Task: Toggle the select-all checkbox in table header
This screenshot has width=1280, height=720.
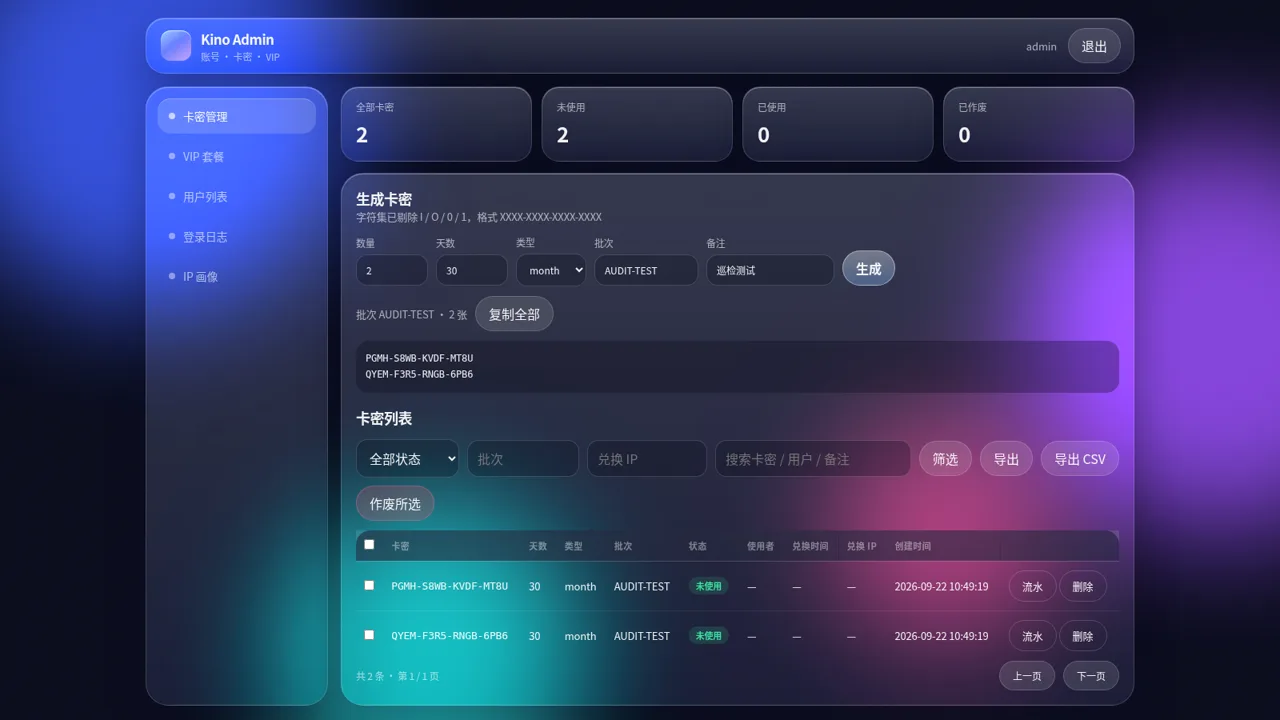Action: click(369, 545)
